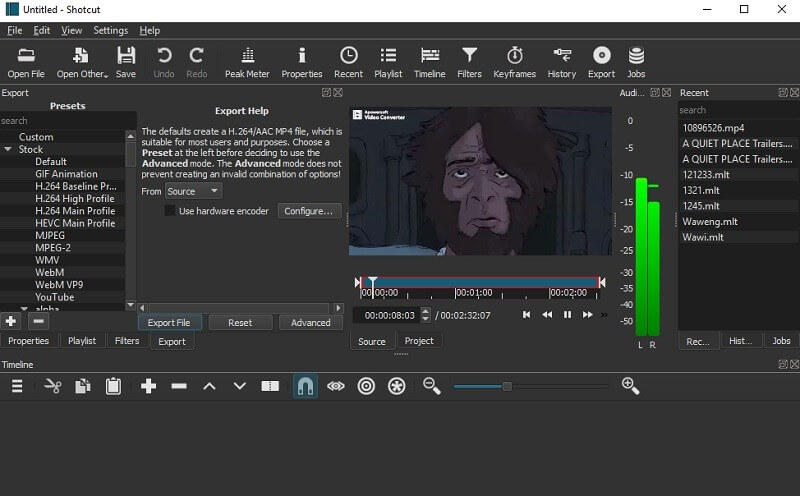Screen dimensions: 800x496
Task: Click the Advanced button
Action: pyautogui.click(x=310, y=322)
